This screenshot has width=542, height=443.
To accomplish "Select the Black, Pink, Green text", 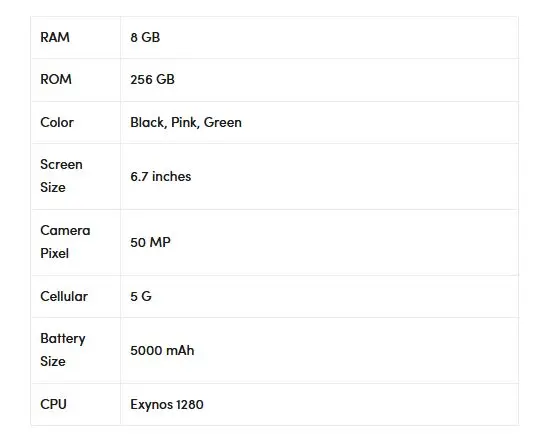I will tap(186, 123).
